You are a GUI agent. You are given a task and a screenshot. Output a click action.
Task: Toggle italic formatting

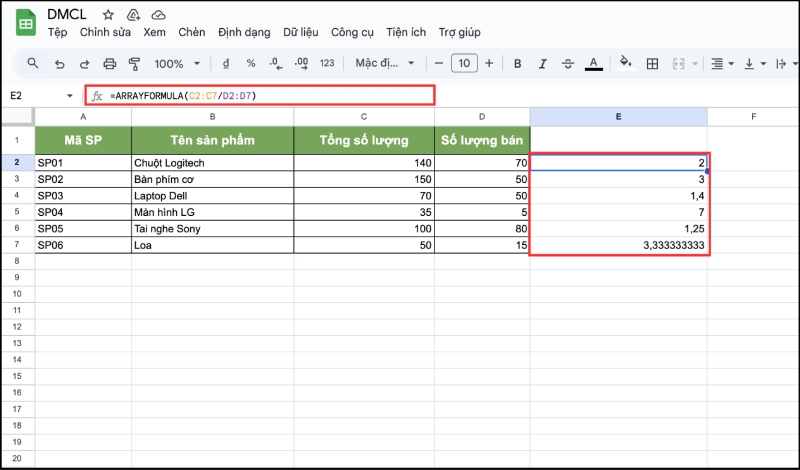pos(543,64)
